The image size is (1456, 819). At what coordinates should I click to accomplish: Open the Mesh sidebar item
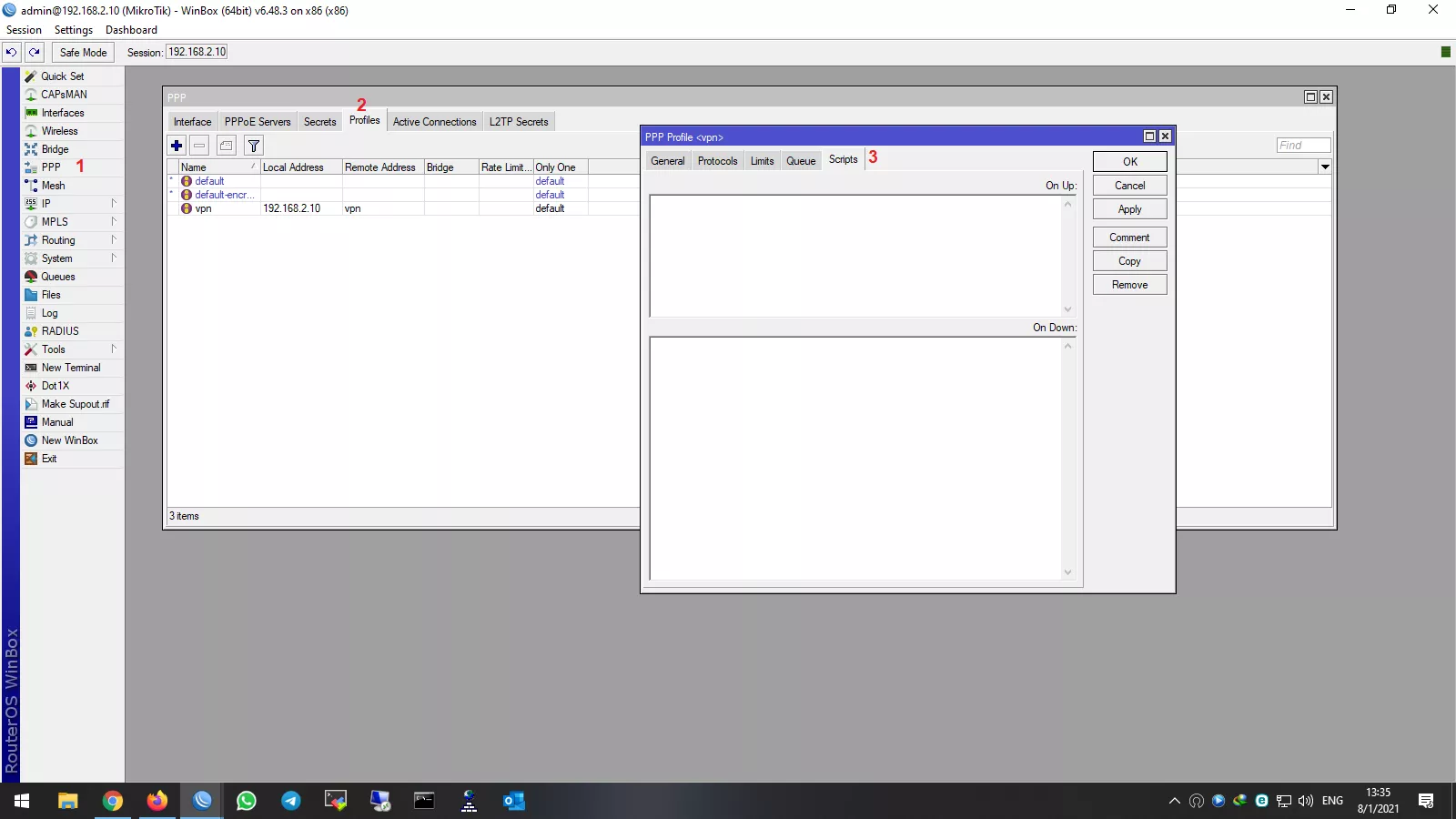coord(53,186)
